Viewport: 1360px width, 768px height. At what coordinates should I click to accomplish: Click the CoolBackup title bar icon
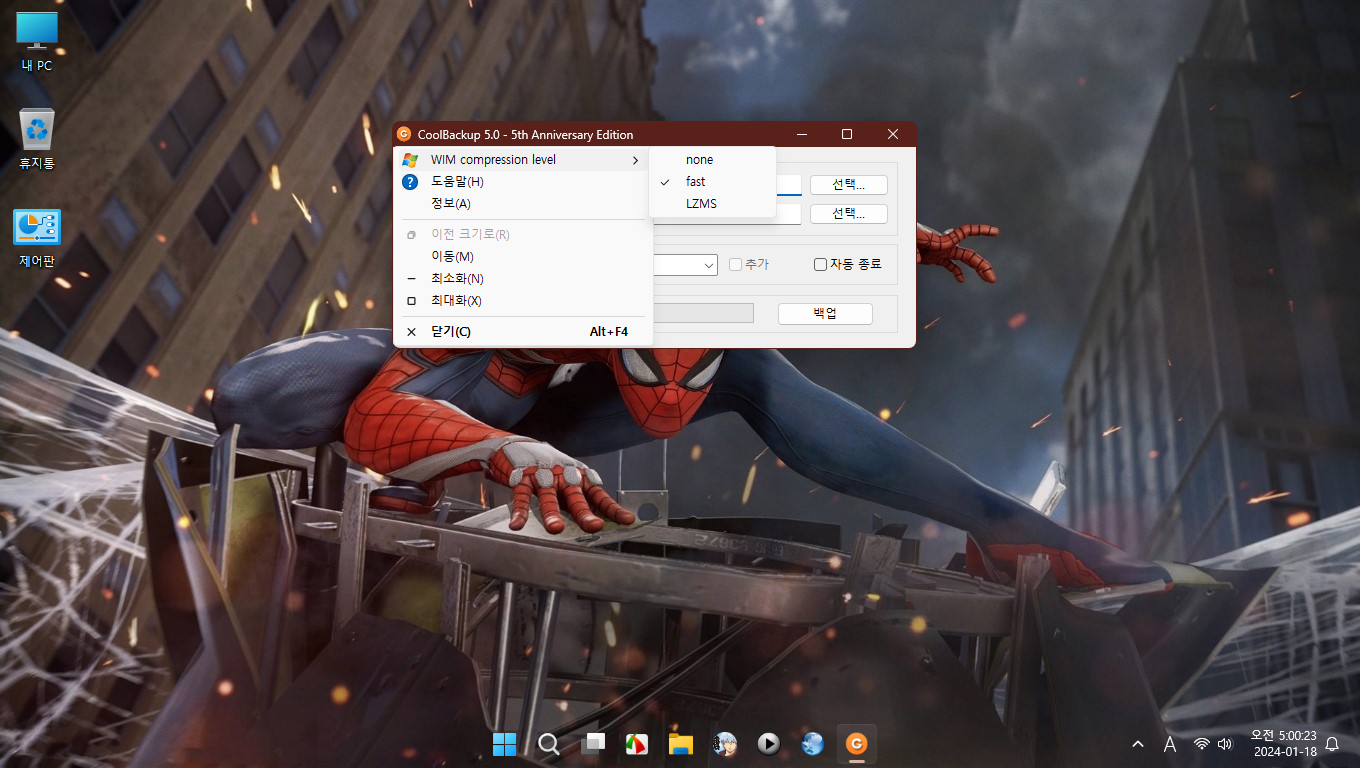point(404,134)
